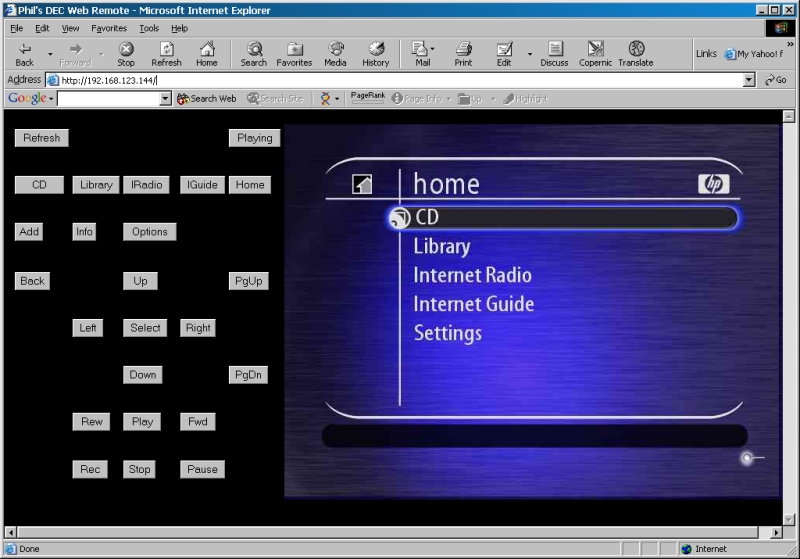The height and width of the screenshot is (559, 800).
Task: Click the Google toolbar logo
Action: click(x=27, y=98)
